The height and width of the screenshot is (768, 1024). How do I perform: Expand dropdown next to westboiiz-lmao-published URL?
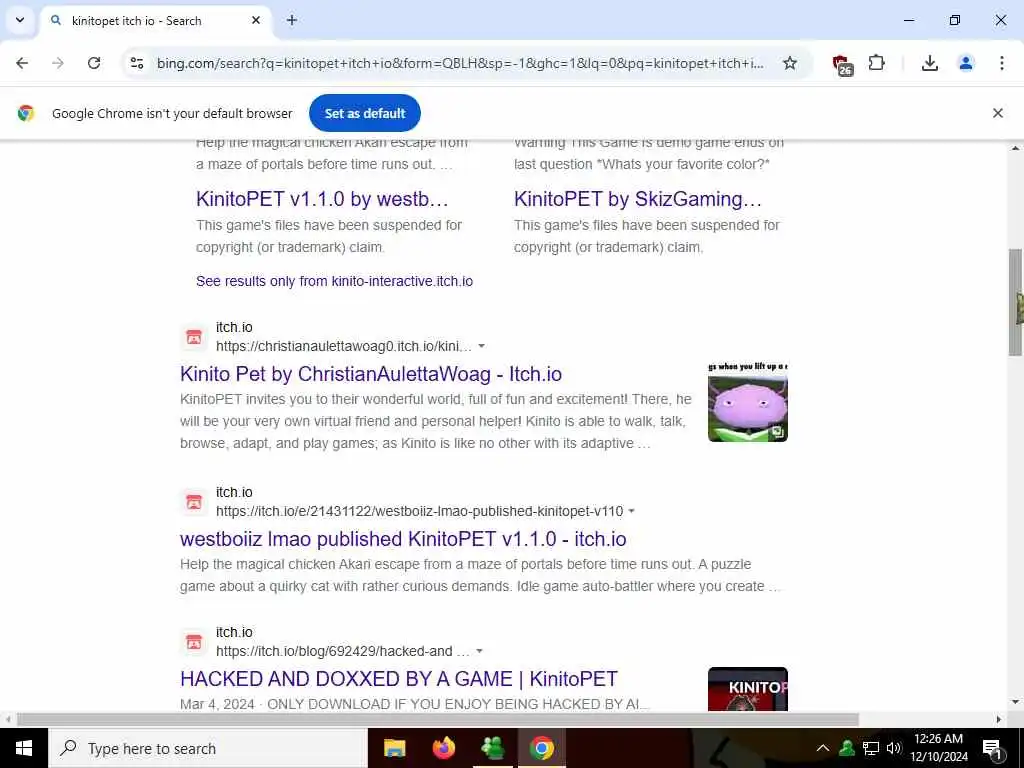tap(632, 511)
